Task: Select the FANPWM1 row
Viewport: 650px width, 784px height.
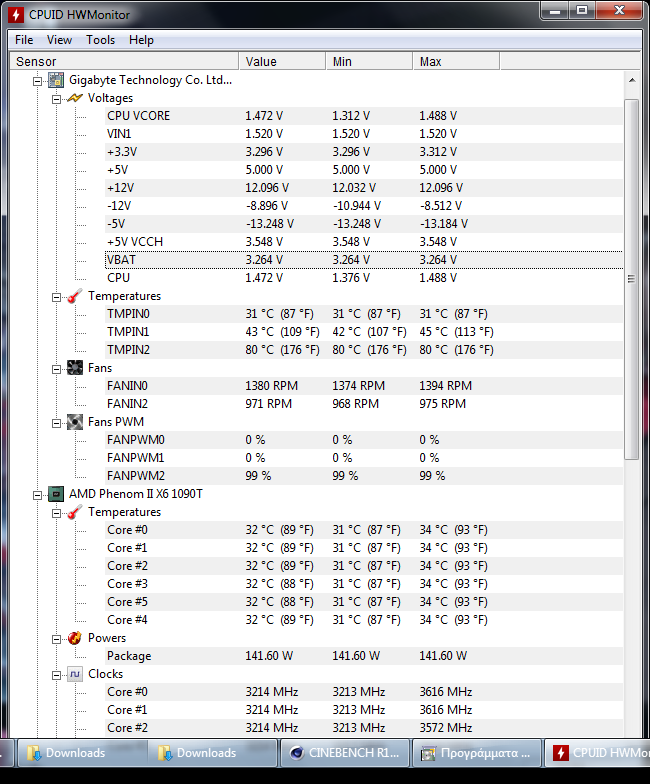Action: (364, 458)
